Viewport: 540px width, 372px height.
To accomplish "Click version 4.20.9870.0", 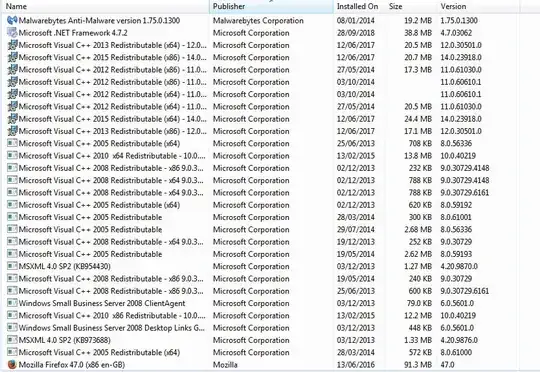I will point(459,266).
